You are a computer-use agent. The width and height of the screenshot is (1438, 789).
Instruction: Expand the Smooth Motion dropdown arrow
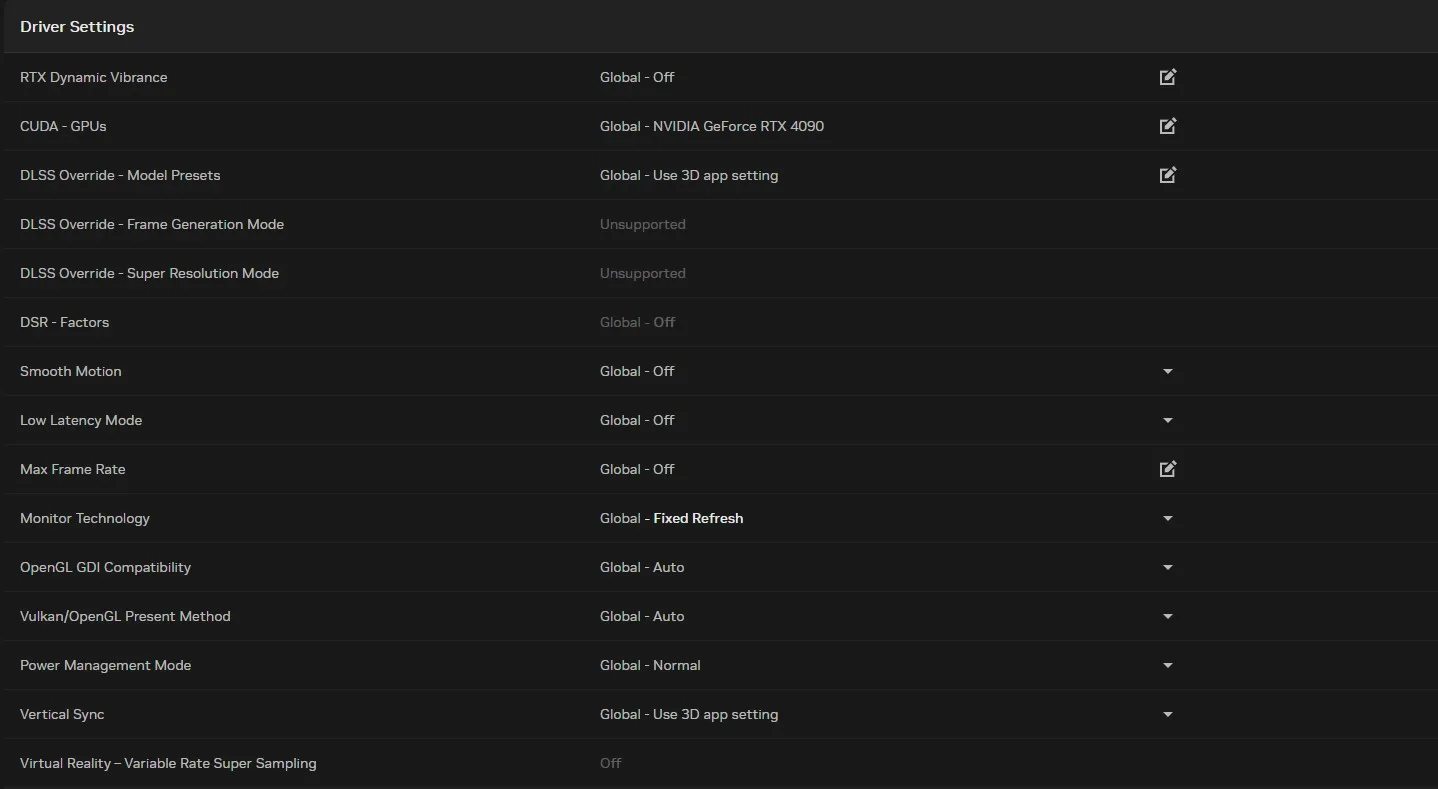(1167, 371)
